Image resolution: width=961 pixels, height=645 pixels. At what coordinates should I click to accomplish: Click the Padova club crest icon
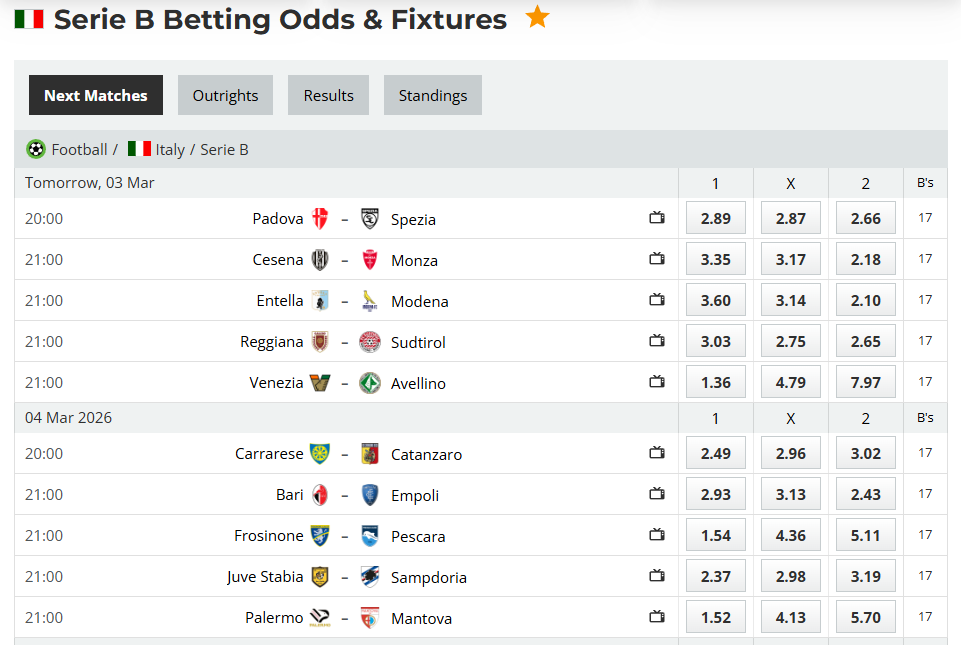(x=320, y=218)
